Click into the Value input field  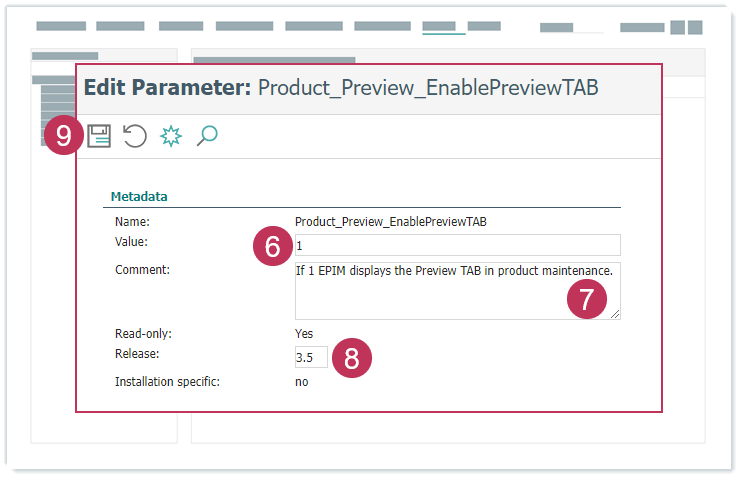[455, 245]
